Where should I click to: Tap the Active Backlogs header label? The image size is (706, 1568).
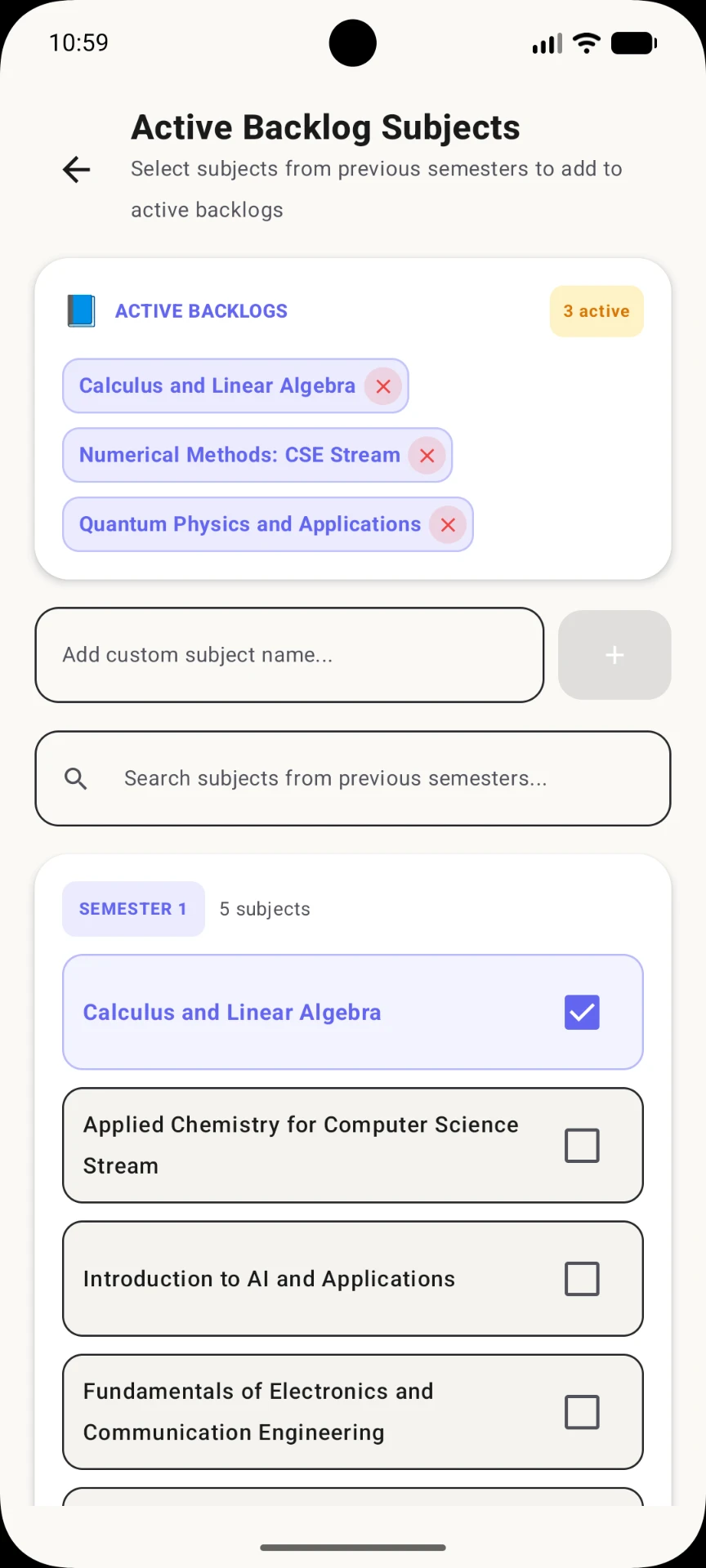coord(201,311)
